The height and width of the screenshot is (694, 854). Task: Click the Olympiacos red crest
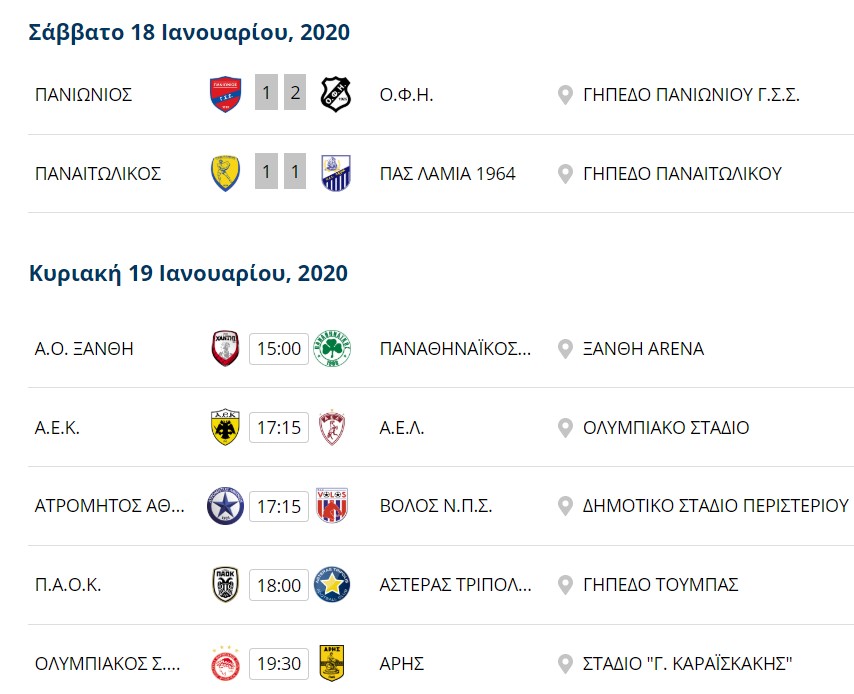225,663
